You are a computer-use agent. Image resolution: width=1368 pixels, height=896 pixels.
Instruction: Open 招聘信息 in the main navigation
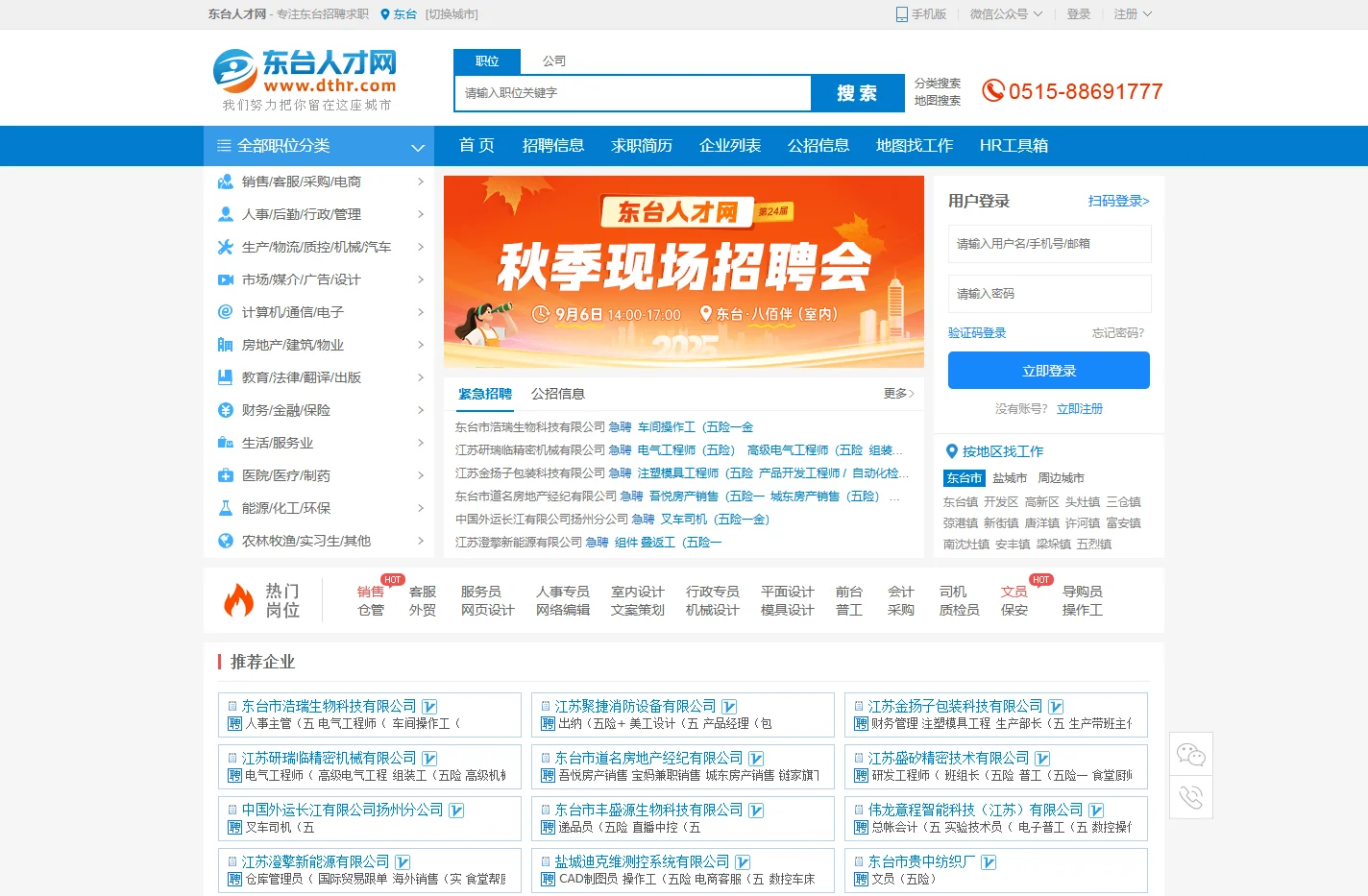pyautogui.click(x=553, y=146)
